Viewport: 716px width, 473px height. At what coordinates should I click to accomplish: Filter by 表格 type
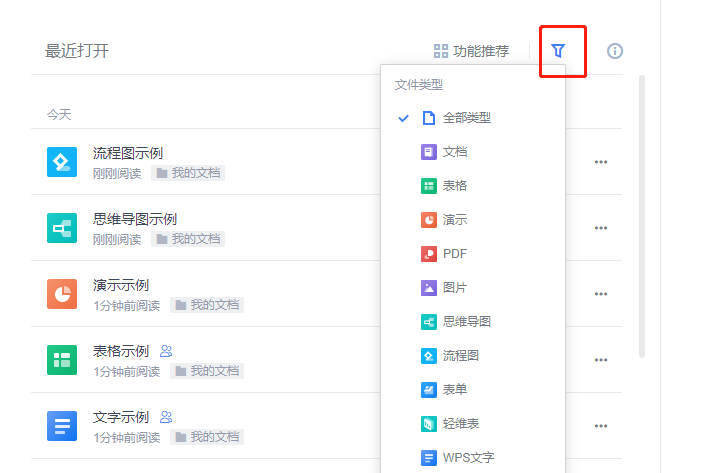pyautogui.click(x=473, y=186)
